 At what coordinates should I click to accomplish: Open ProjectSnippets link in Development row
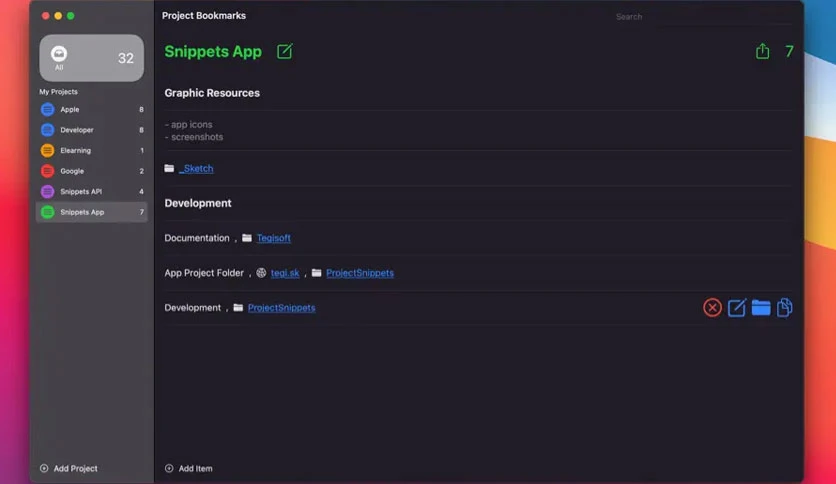(282, 308)
